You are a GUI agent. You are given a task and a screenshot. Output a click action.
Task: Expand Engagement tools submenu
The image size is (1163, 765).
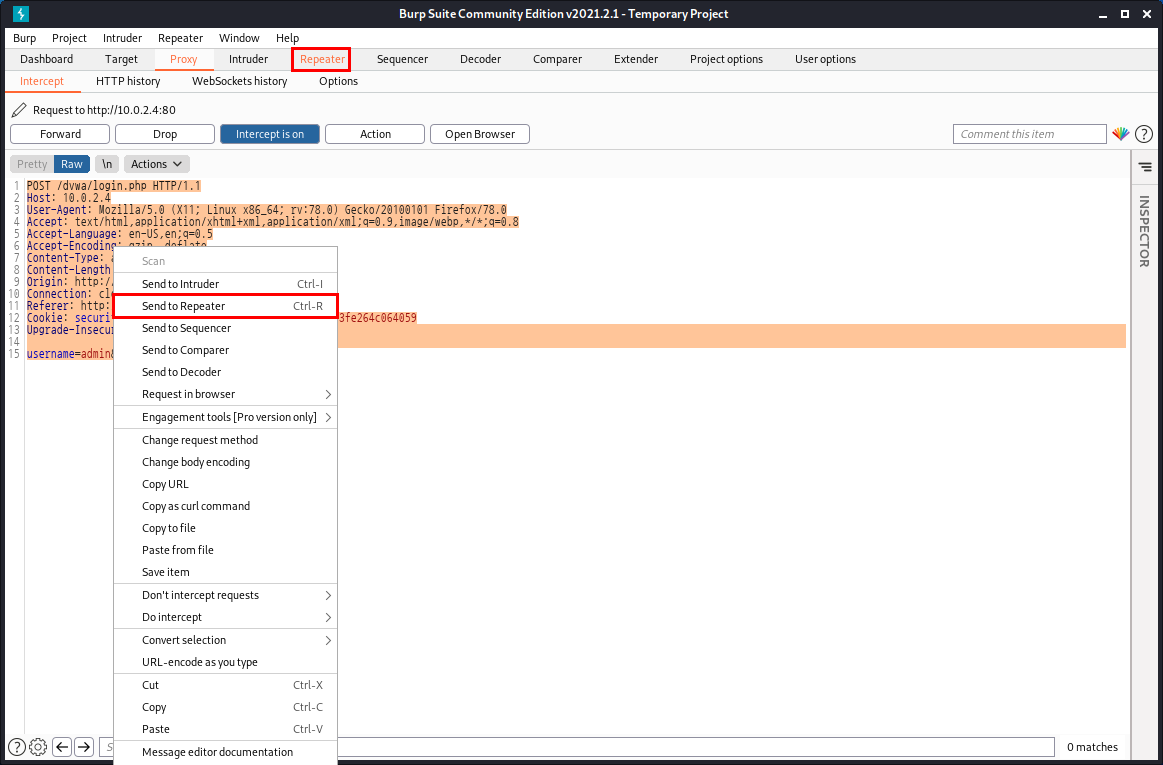(x=225, y=417)
